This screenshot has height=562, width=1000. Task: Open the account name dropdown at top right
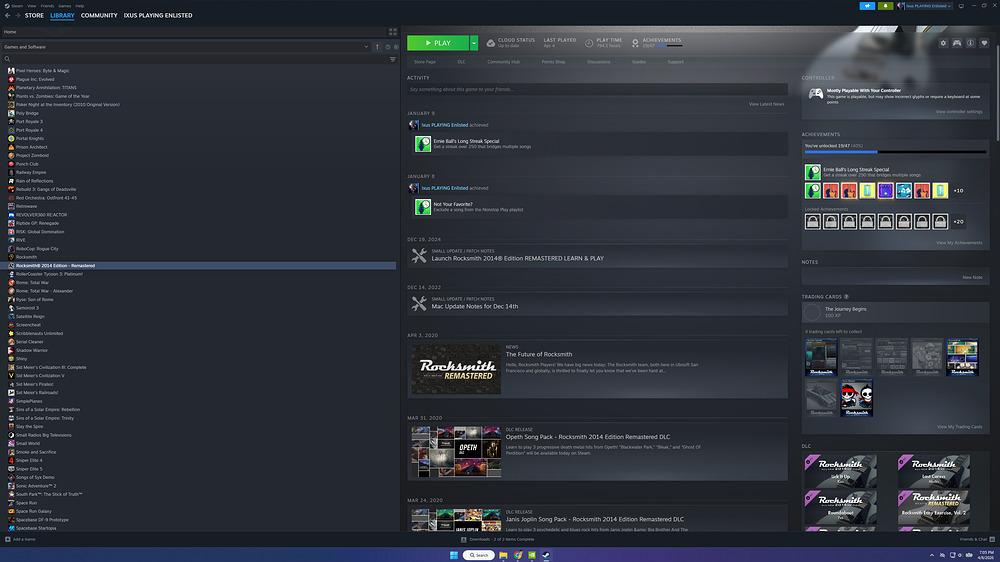pyautogui.click(x=923, y=6)
